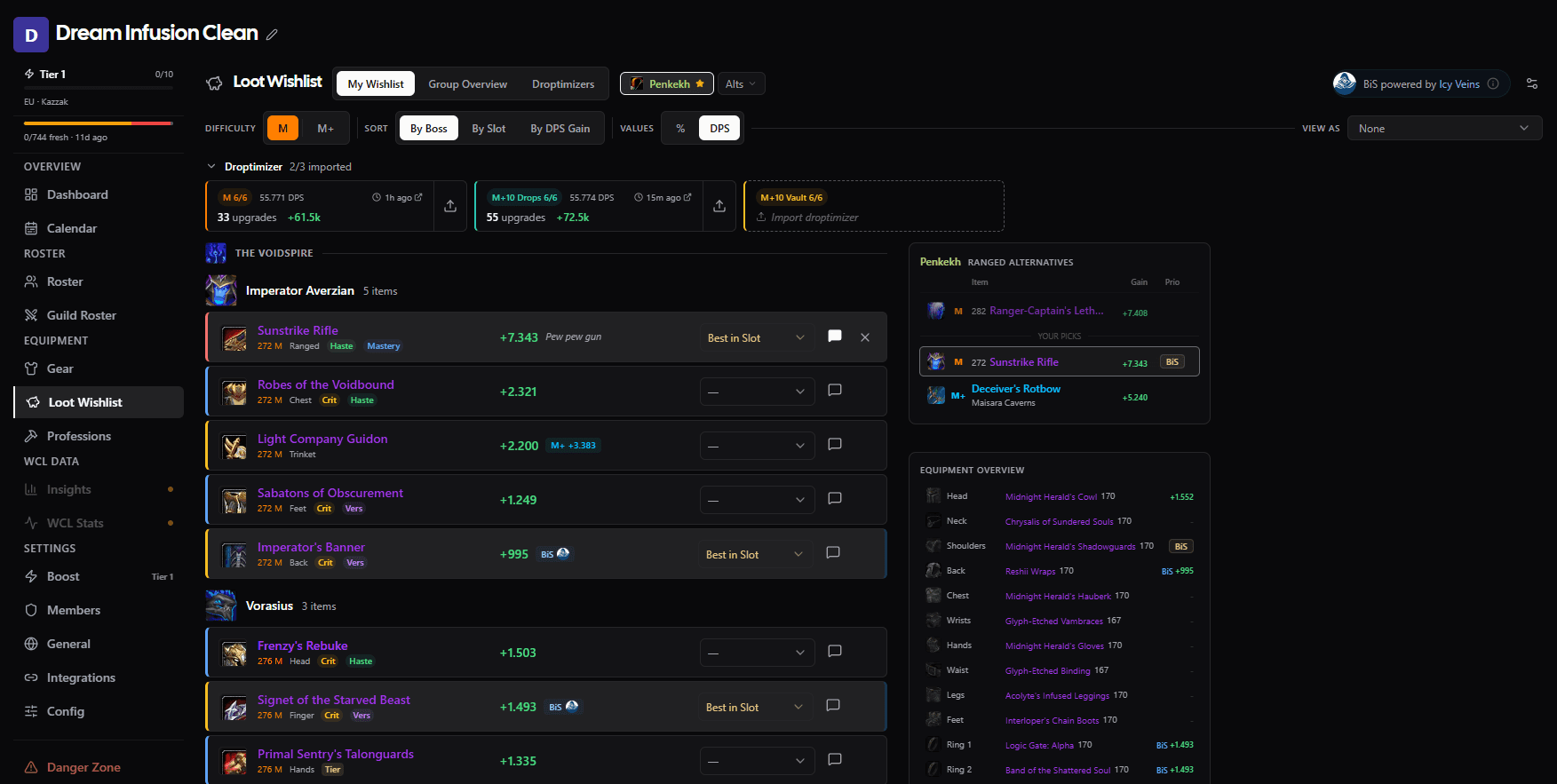Image resolution: width=1557 pixels, height=784 pixels.
Task: Switch difficulty to M+
Action: tap(325, 128)
